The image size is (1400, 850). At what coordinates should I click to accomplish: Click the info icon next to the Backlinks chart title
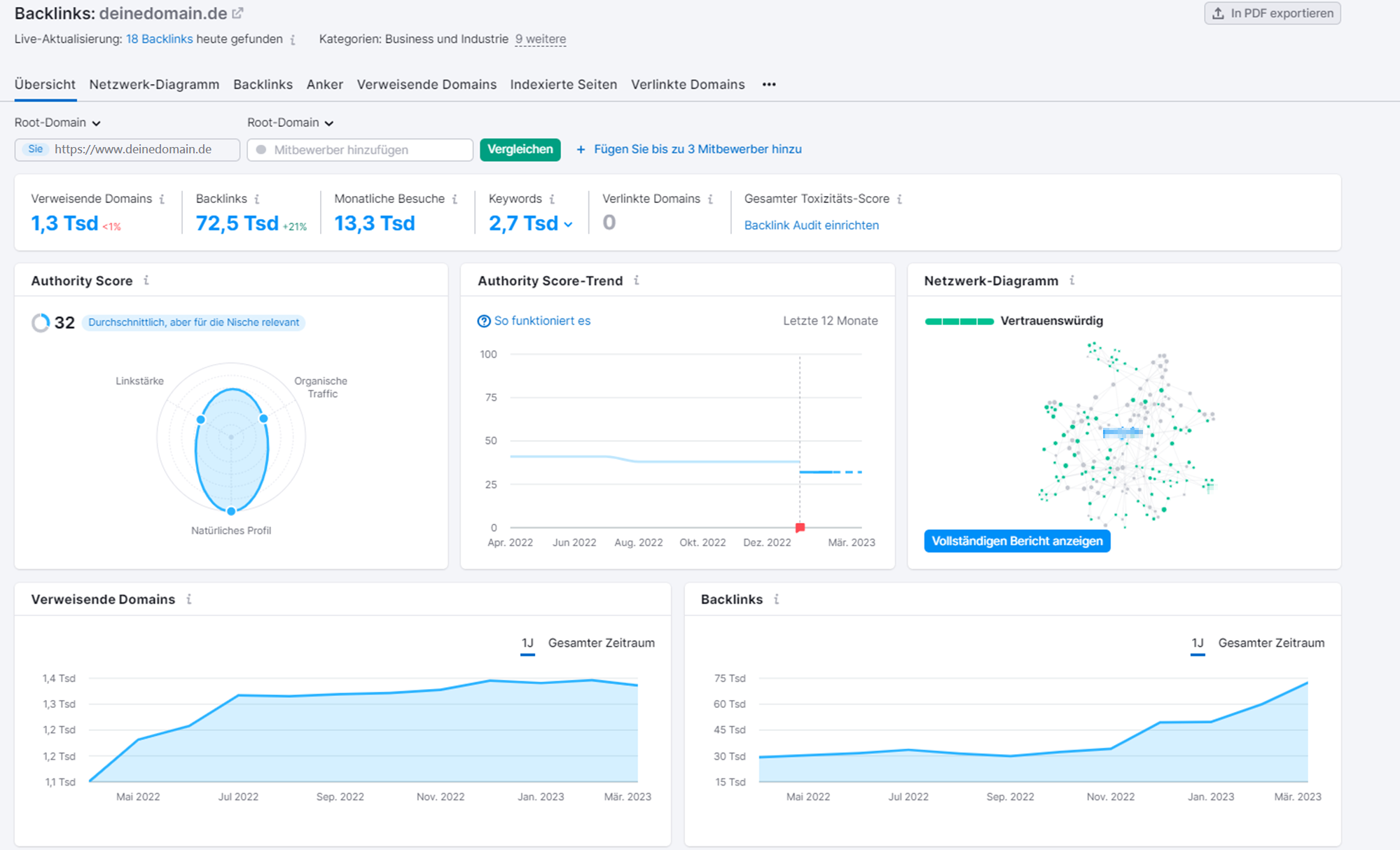tap(776, 599)
